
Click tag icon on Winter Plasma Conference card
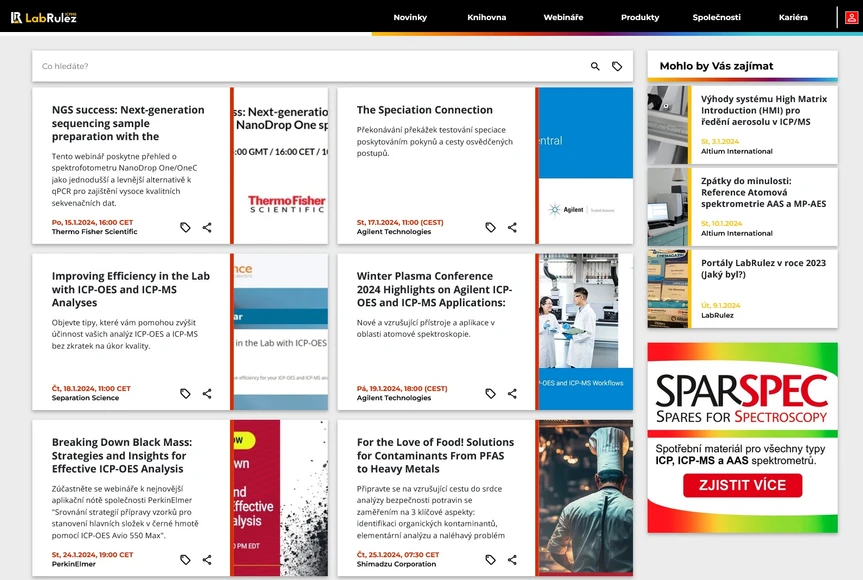[490, 393]
